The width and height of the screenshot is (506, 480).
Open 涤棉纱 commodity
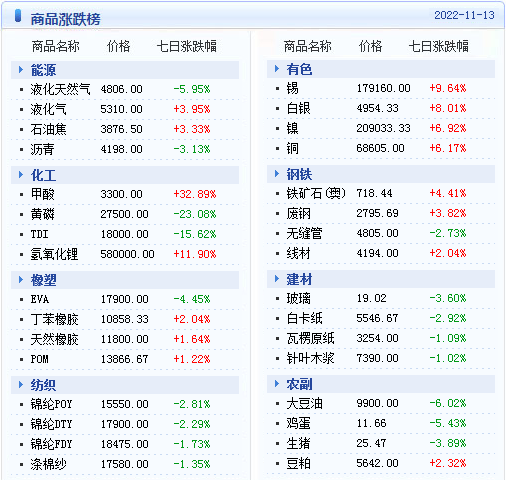[x=48, y=464]
